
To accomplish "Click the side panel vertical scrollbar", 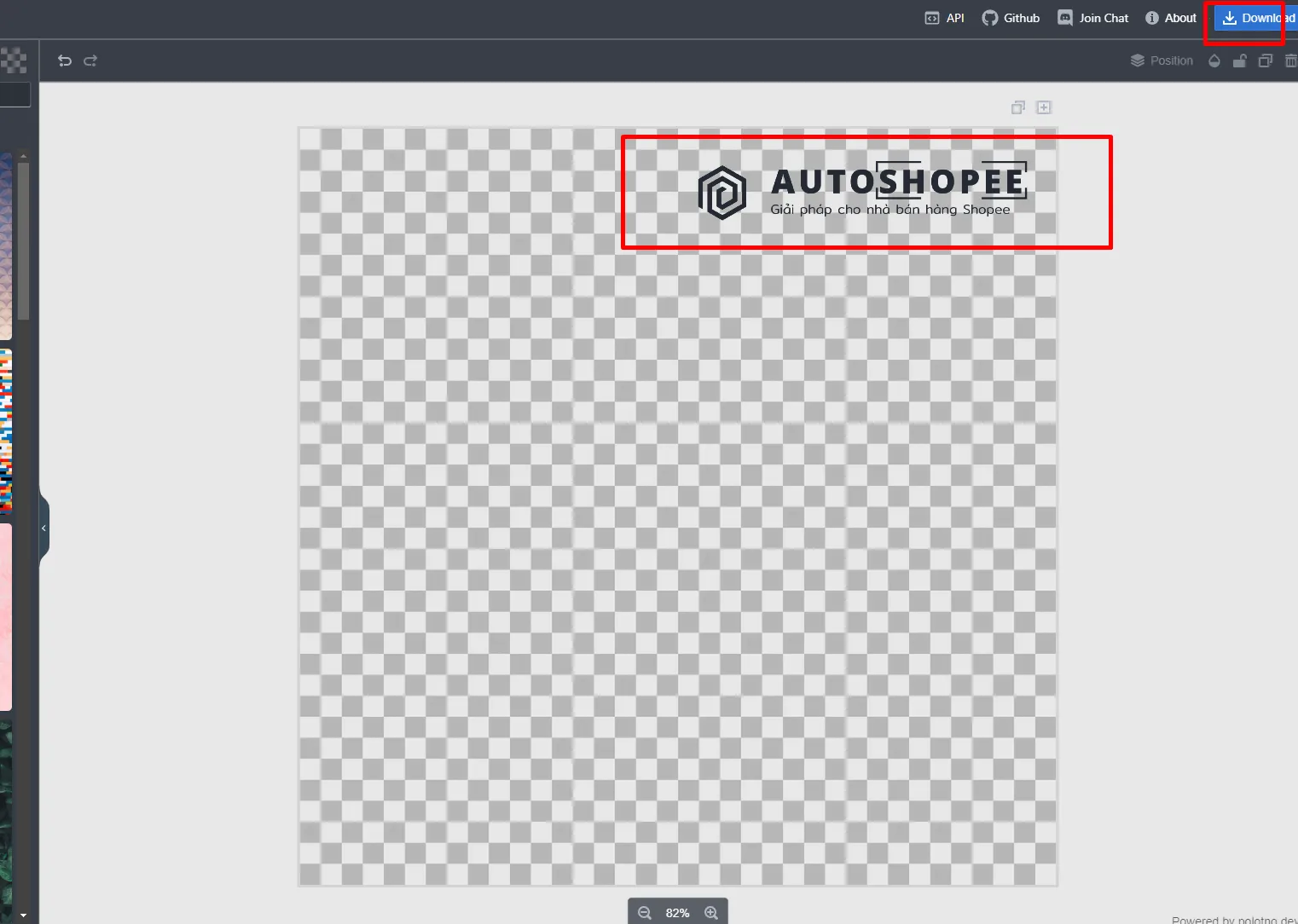I will 23,241.
